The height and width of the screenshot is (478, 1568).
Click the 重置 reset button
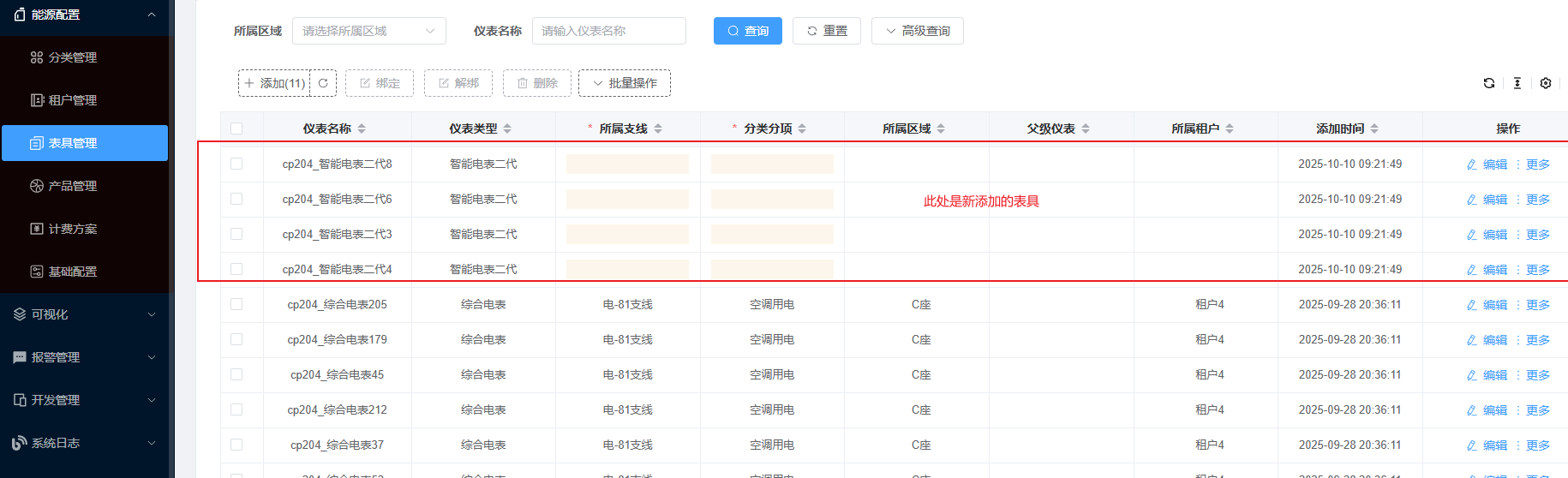pos(827,31)
